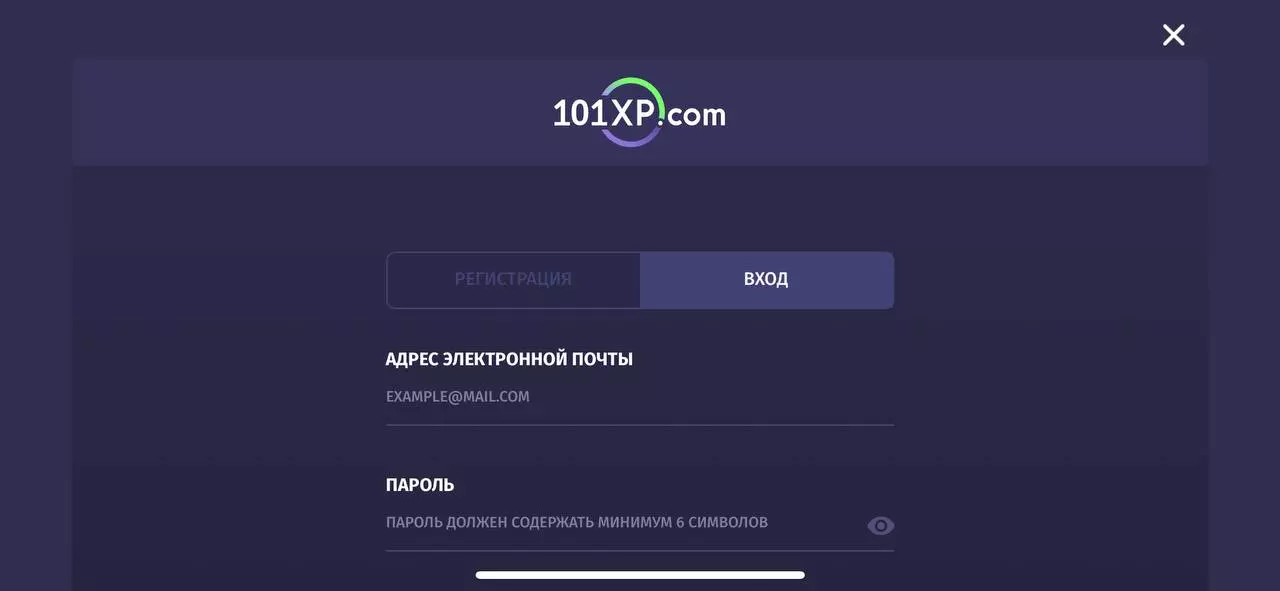Screen dimensions: 1280x591
Task: Tap the "101" digits in the logo
Action: 580,114
